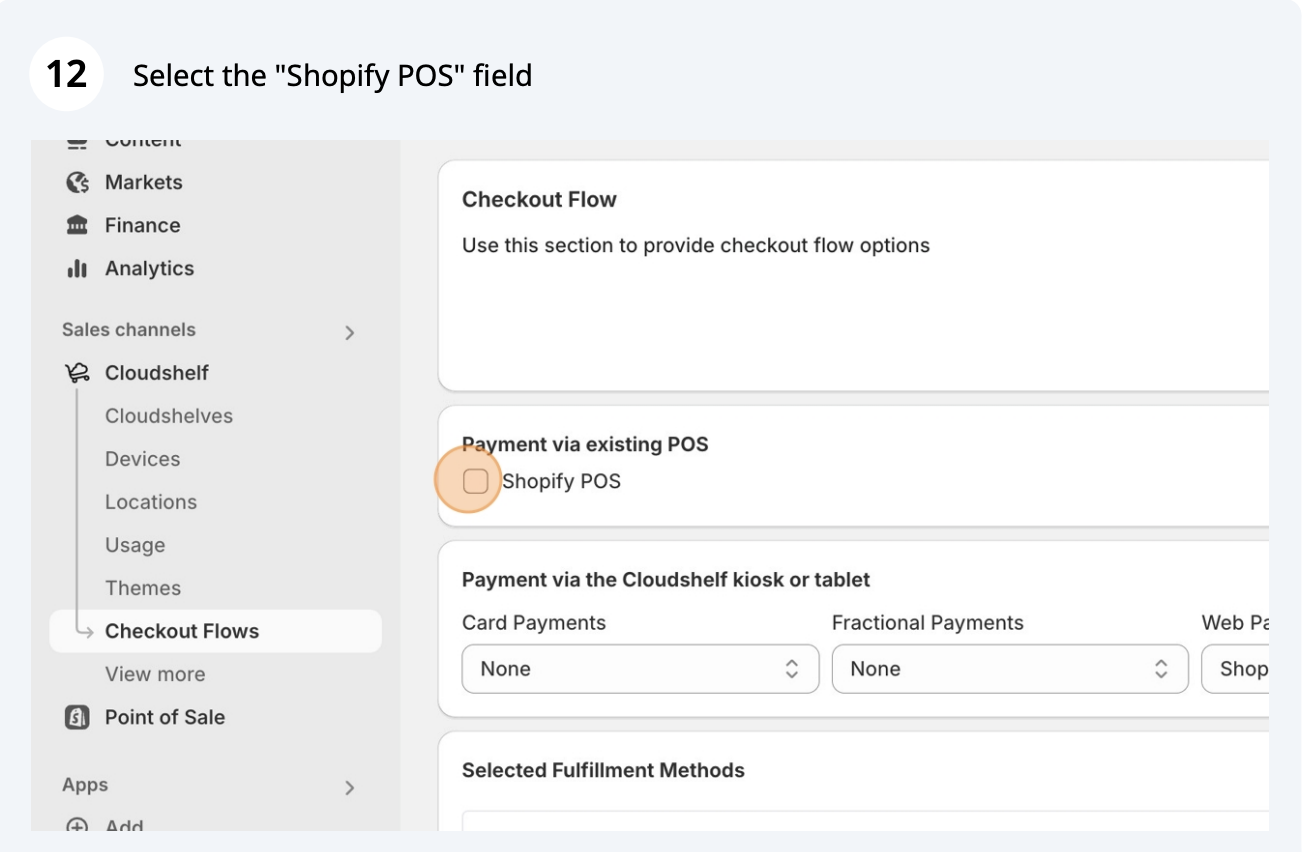The width and height of the screenshot is (1302, 852).
Task: Expand the Sales channels section
Action: [349, 333]
